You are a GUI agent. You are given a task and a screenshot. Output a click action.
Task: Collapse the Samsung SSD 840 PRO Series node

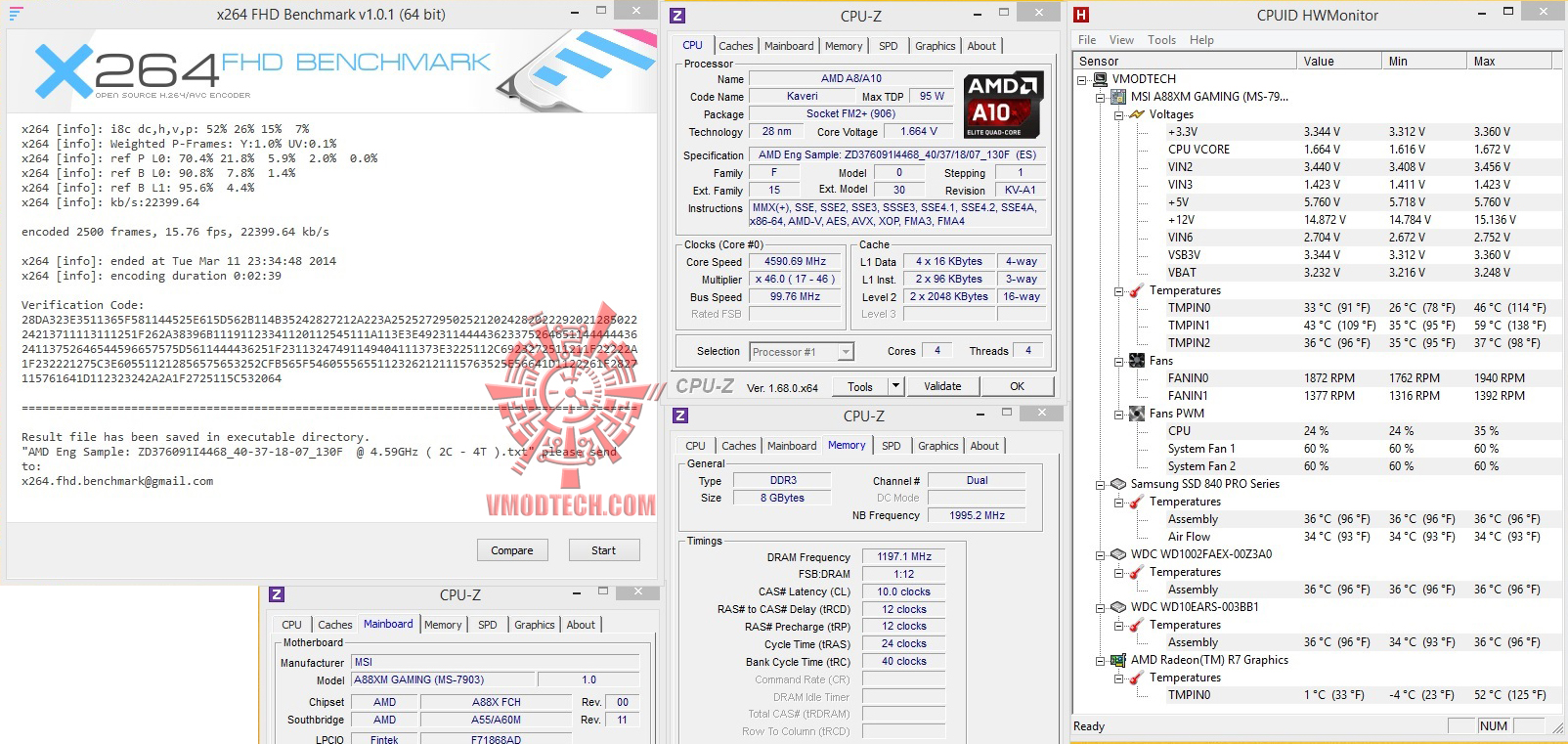pyautogui.click(x=1101, y=484)
